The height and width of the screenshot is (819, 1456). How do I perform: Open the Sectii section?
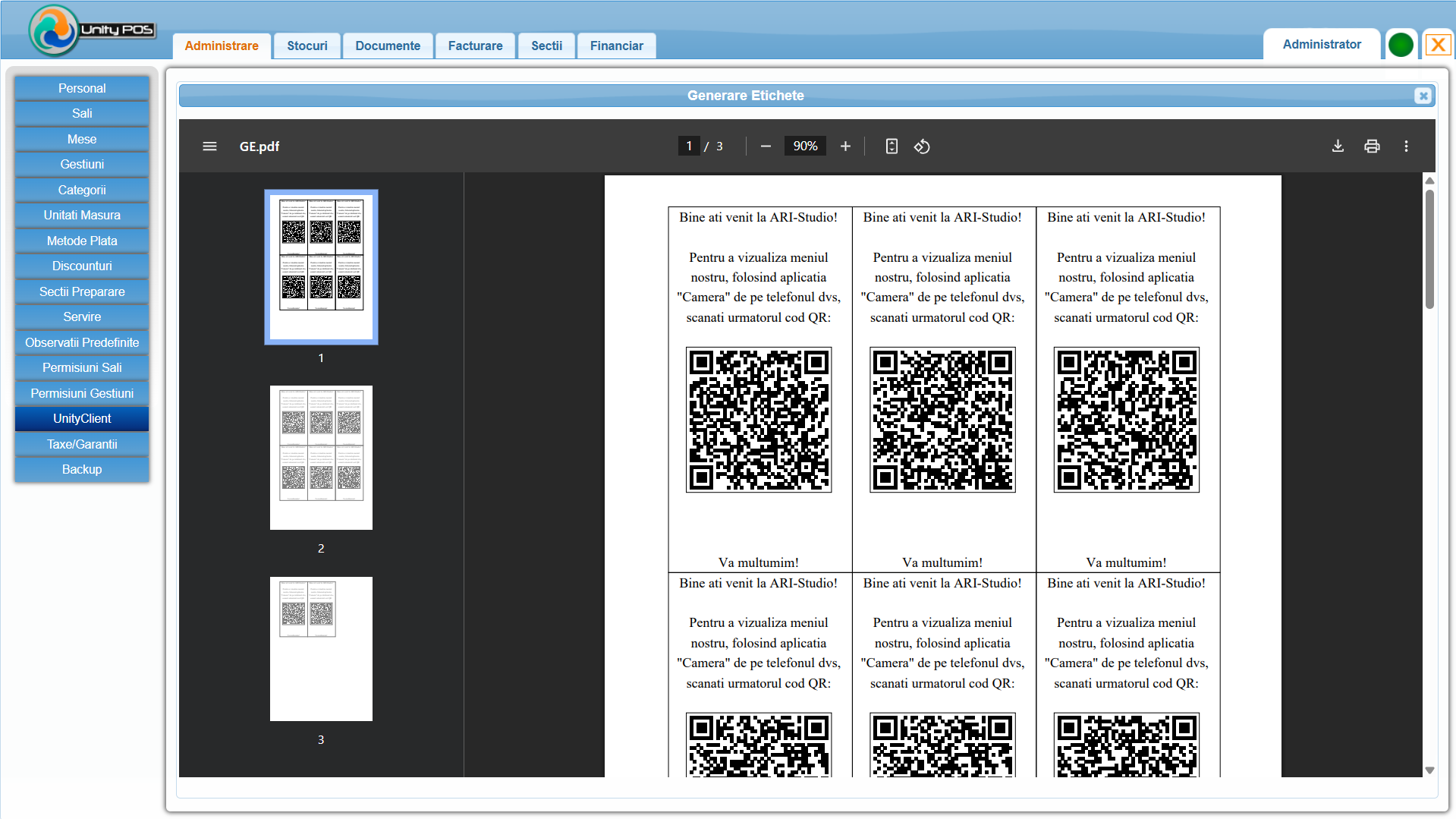pyautogui.click(x=546, y=46)
